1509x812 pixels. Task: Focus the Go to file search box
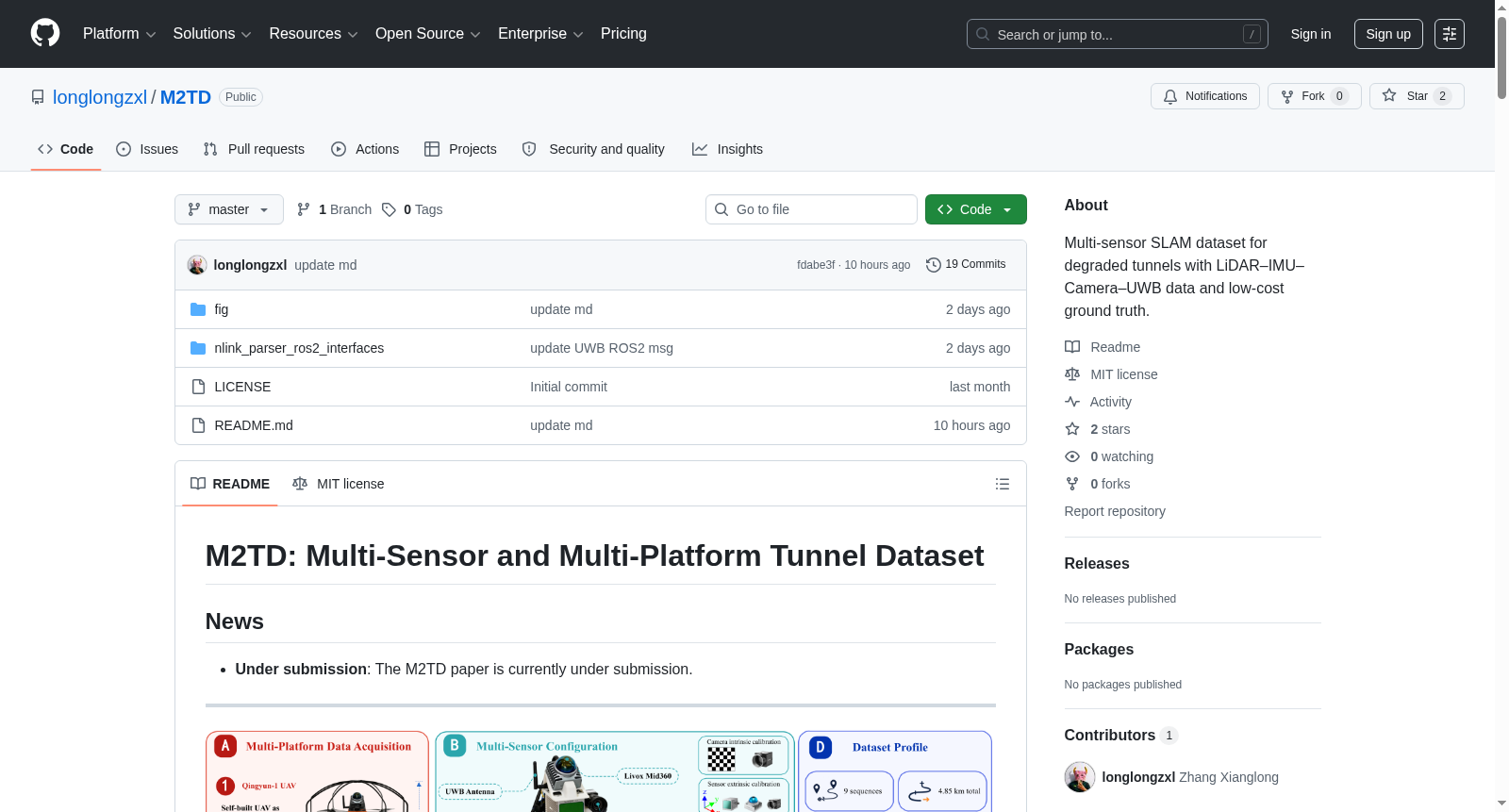[x=811, y=209]
